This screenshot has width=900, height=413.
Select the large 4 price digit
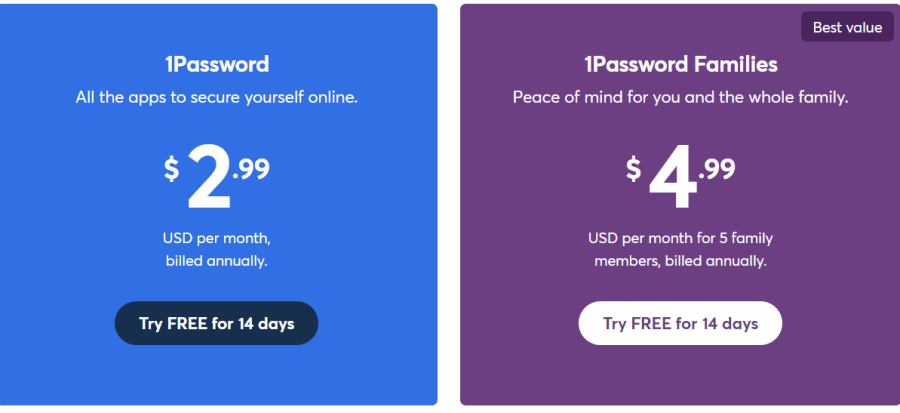point(672,177)
